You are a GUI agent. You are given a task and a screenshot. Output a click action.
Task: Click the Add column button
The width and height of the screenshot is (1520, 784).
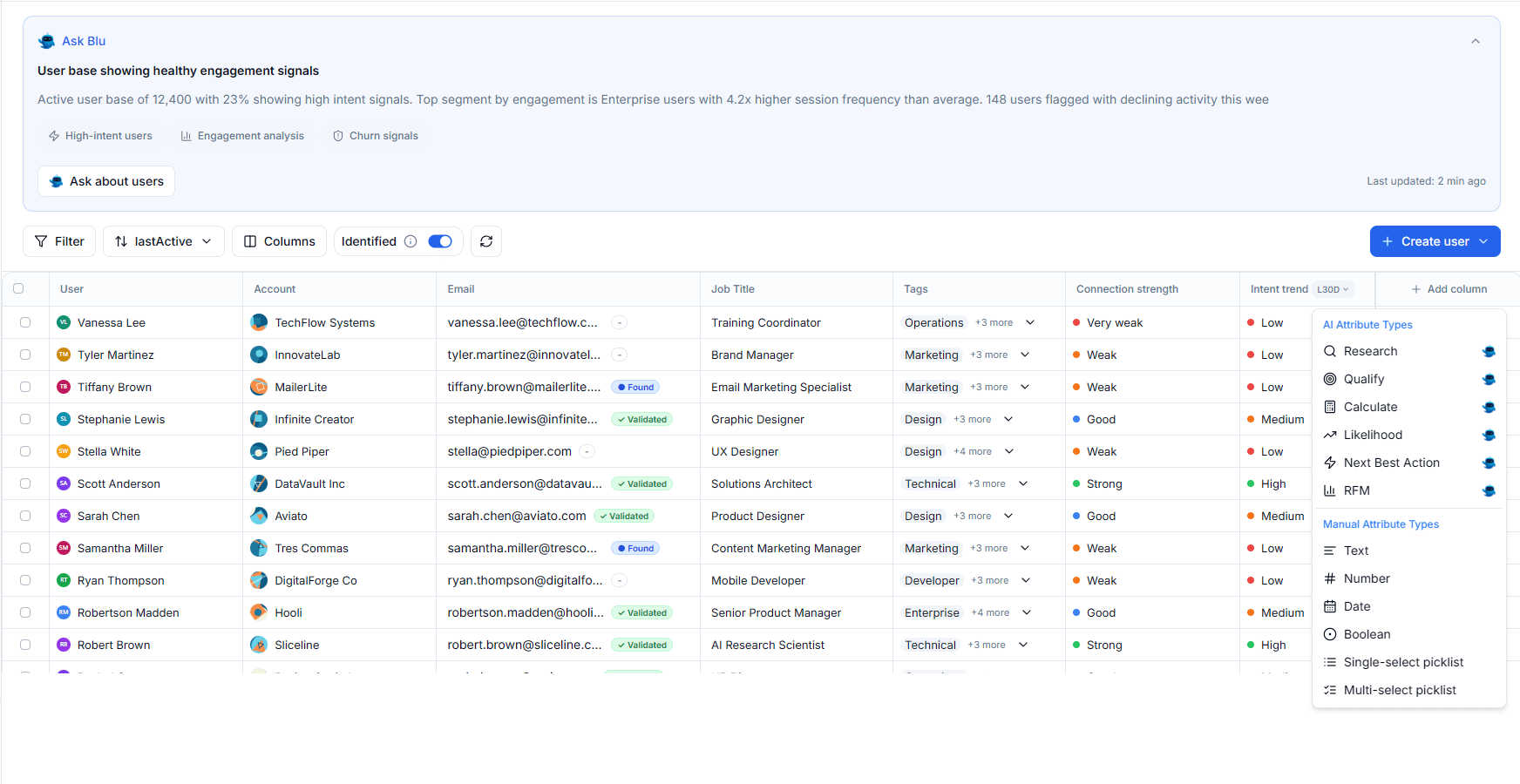(1449, 288)
